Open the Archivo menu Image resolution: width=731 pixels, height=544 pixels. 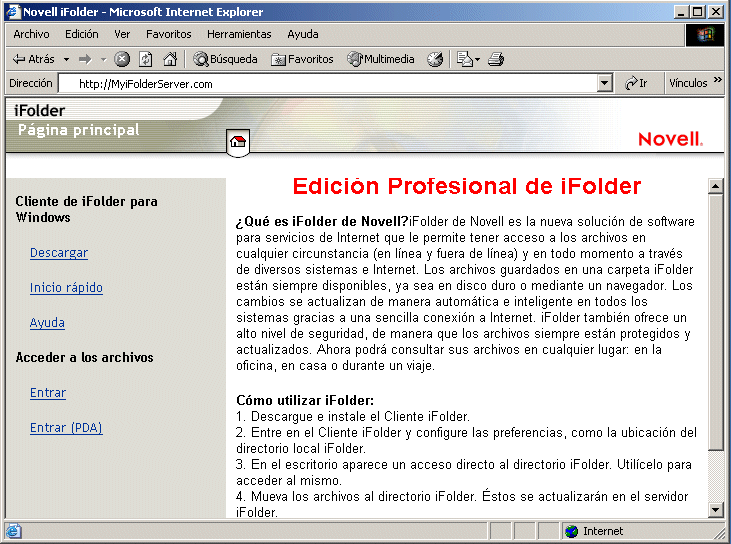31,34
